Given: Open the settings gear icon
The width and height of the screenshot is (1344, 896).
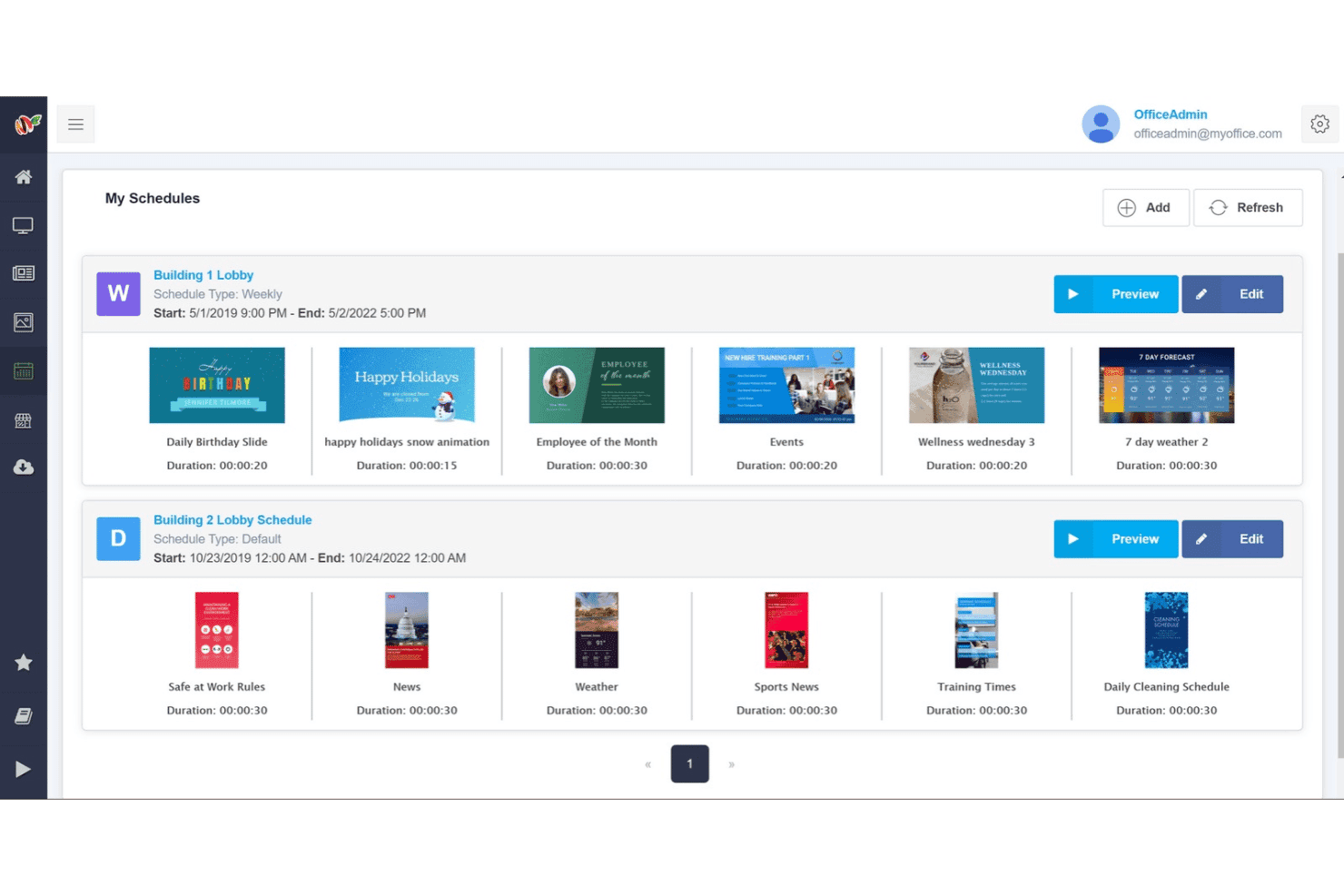Looking at the screenshot, I should click(x=1319, y=124).
